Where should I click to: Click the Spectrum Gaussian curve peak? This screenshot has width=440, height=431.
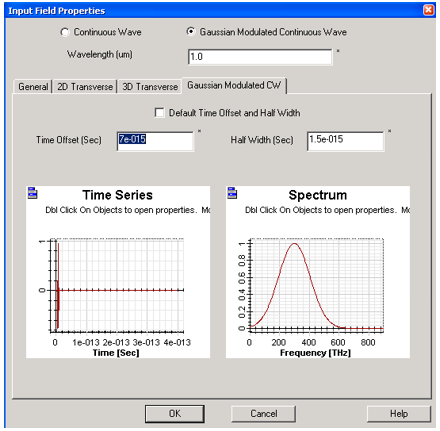(295, 244)
